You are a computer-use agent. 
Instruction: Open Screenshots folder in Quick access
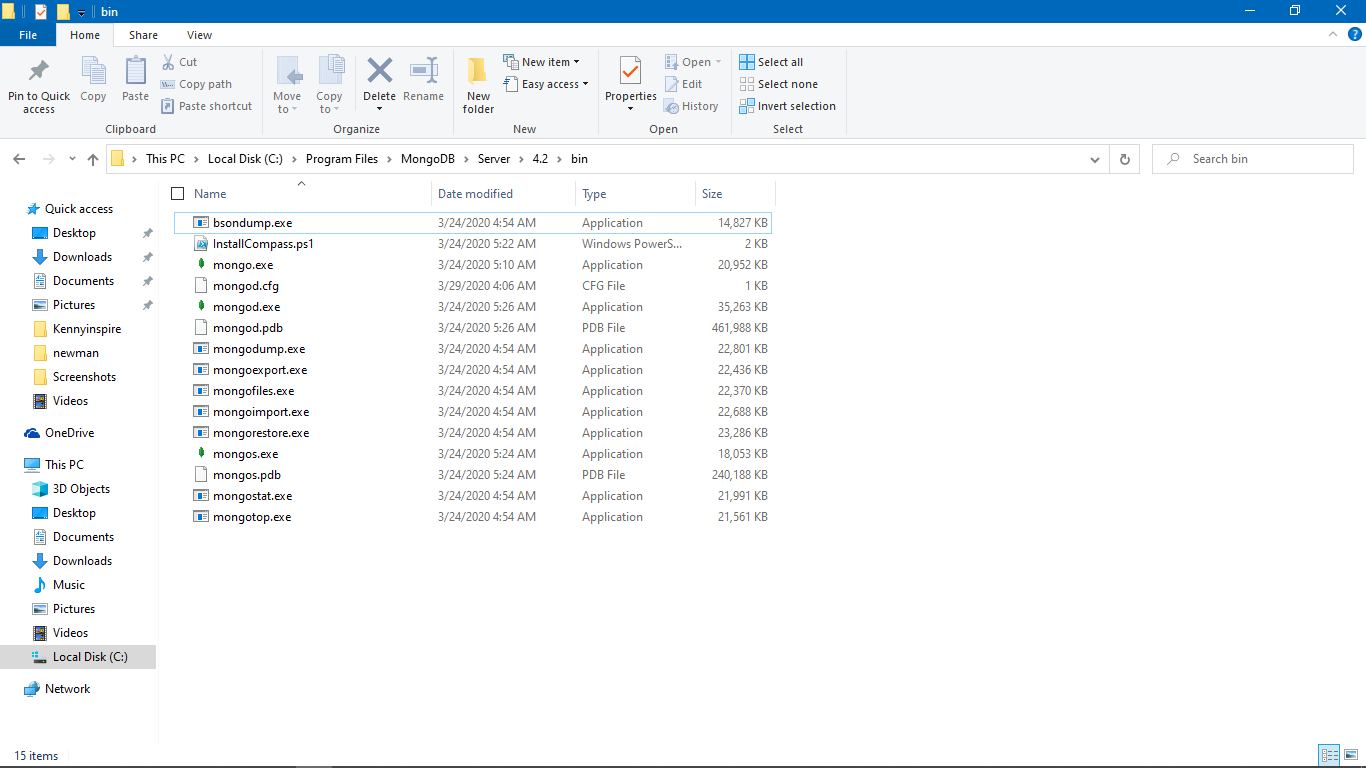point(84,377)
